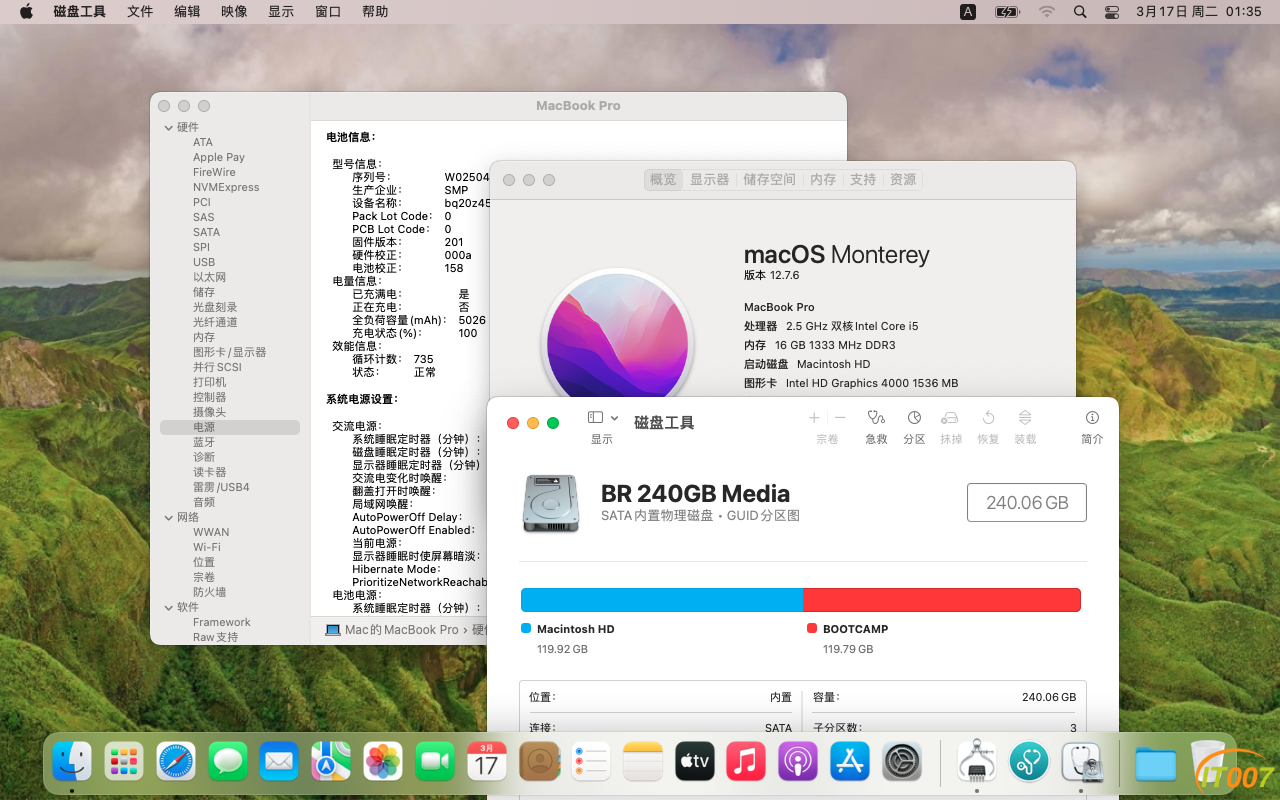
Task: Open the 编辑 menu in menu bar
Action: click(x=187, y=12)
